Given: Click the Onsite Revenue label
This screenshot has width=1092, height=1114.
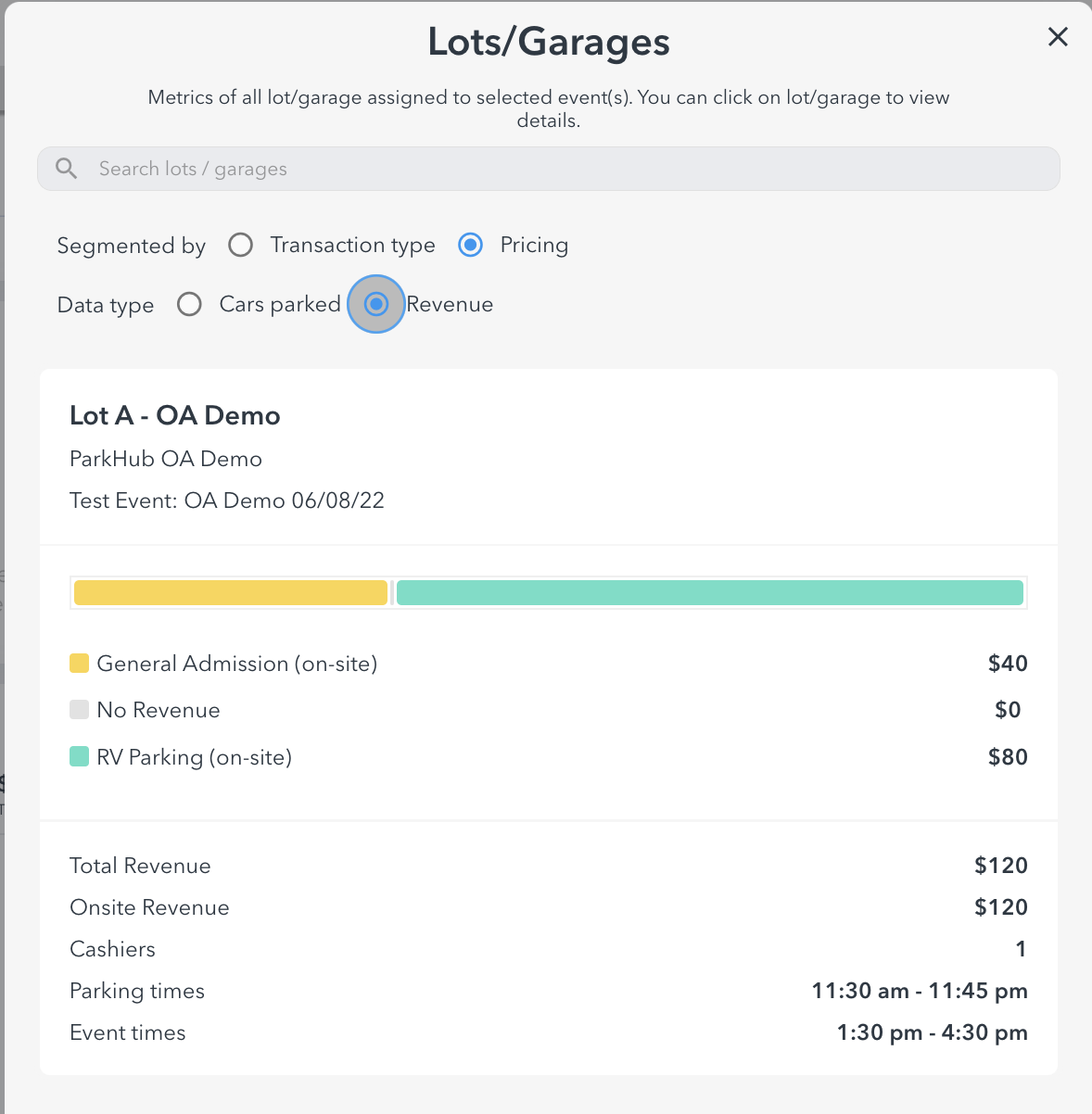Looking at the screenshot, I should pos(149,907).
